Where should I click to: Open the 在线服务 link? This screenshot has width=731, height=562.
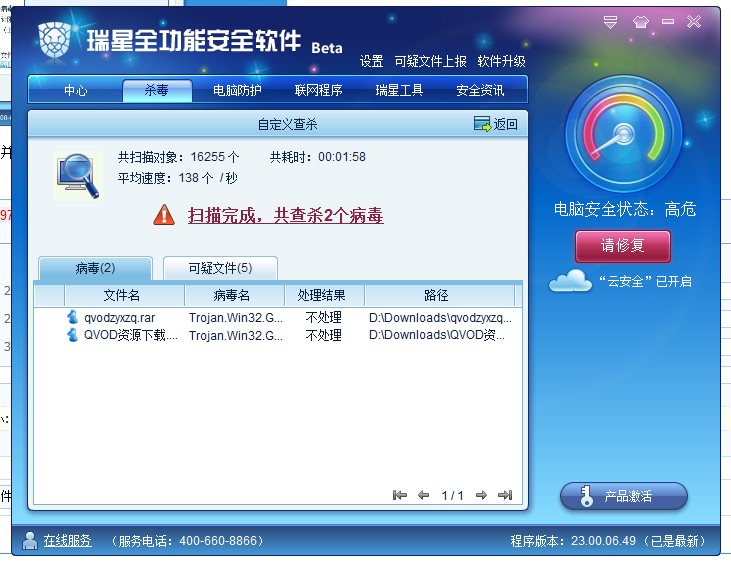click(68, 541)
